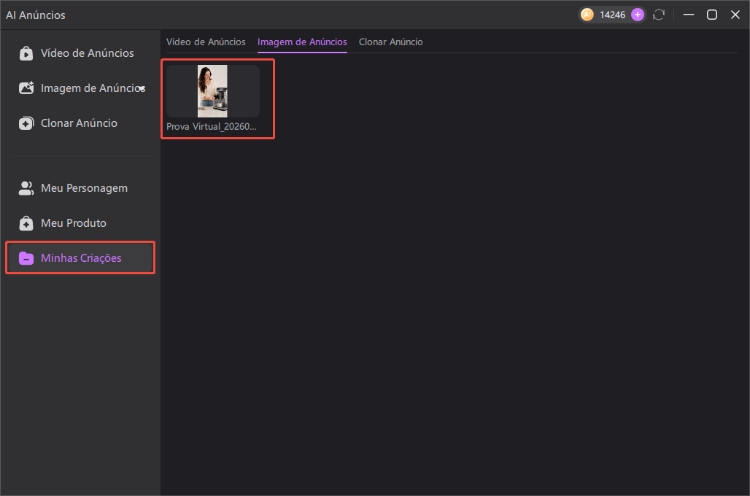
Task: Click the Imagem de Anúncios sidebar icon
Action: pos(26,88)
